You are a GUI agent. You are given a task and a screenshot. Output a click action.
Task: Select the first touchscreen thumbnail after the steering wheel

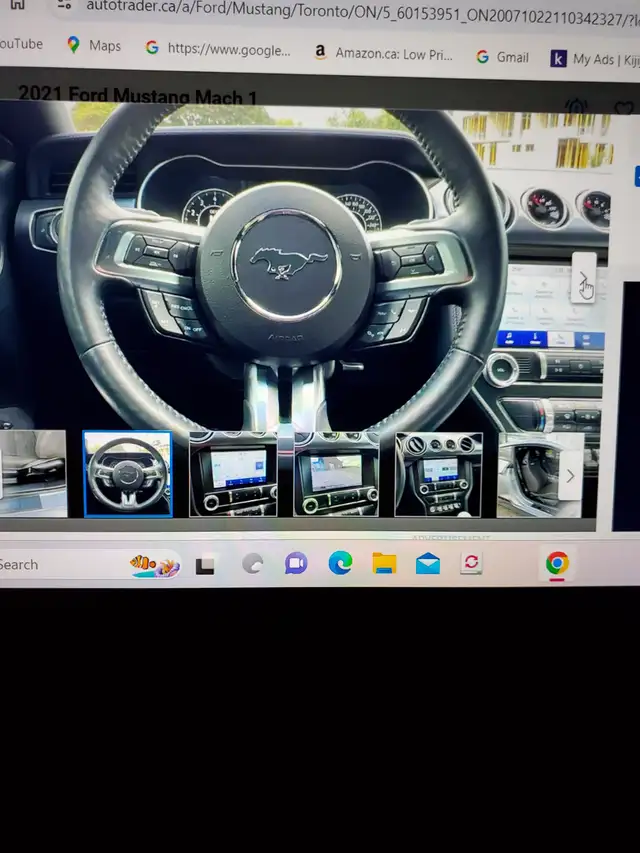click(x=233, y=473)
